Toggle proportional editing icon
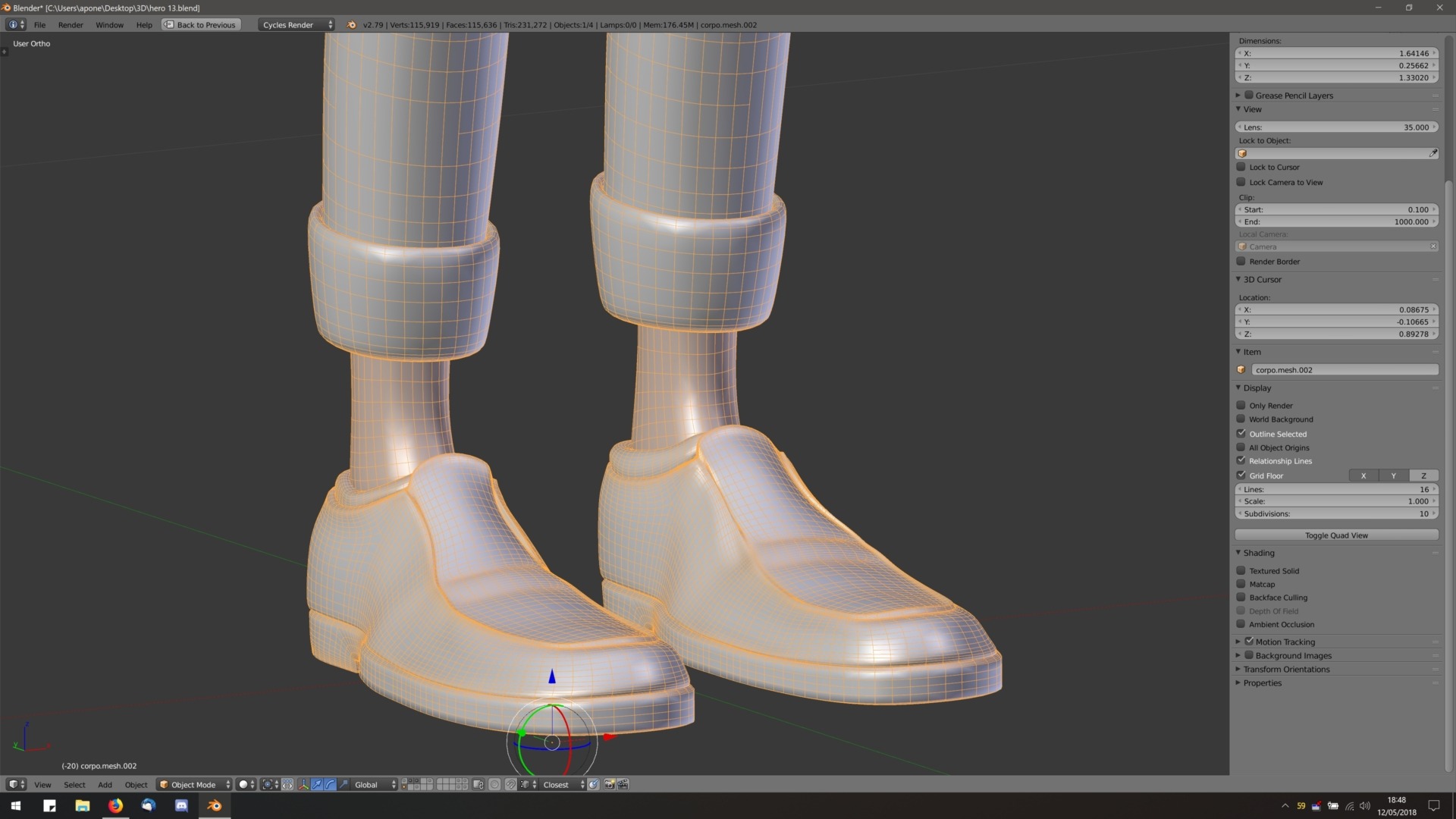This screenshot has height=819, width=1456. click(x=494, y=784)
